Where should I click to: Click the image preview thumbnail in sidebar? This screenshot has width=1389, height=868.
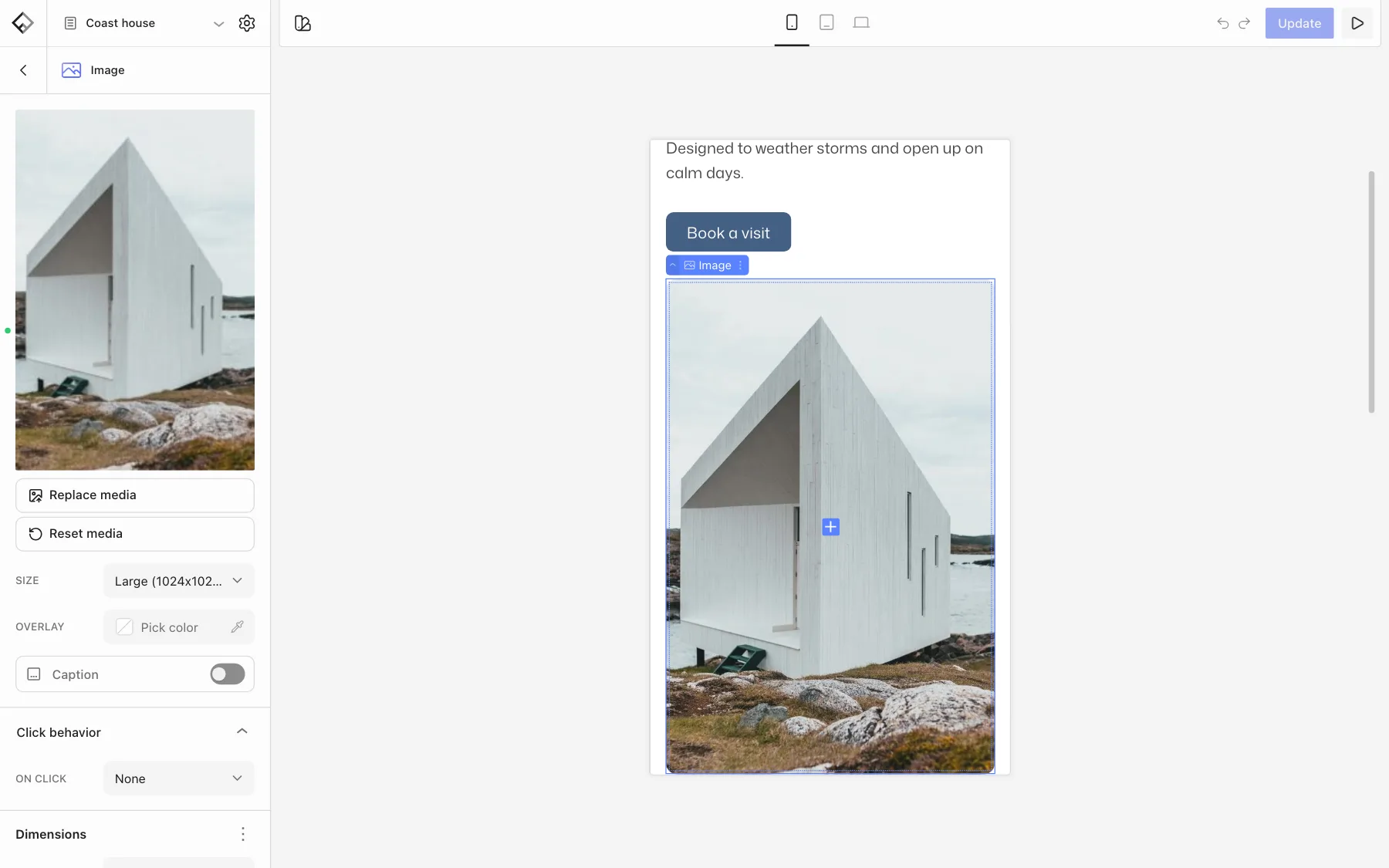(x=135, y=289)
